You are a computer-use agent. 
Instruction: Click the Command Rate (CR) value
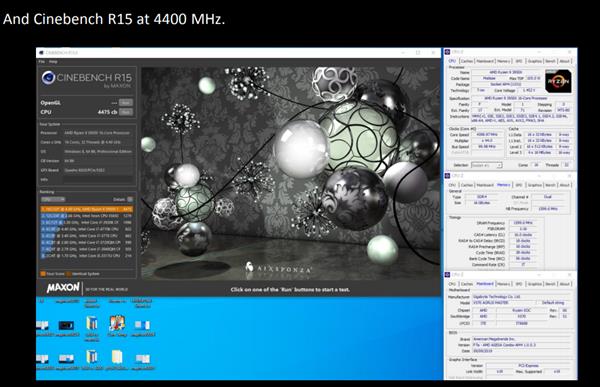523,265
